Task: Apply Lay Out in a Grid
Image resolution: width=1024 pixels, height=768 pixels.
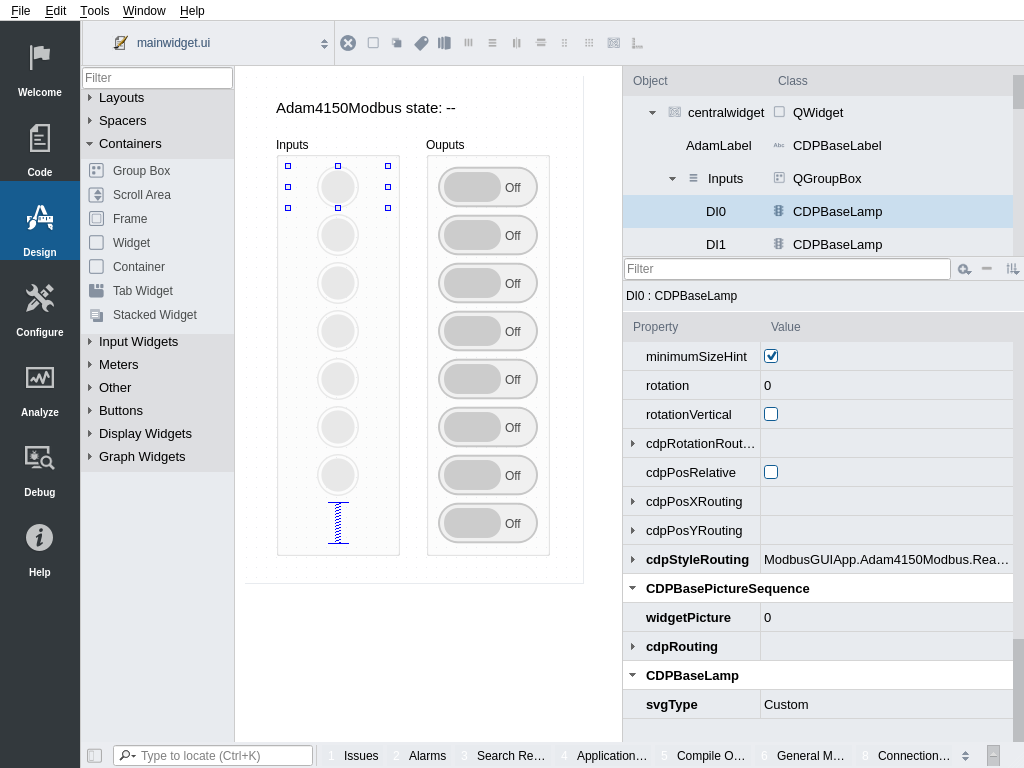Action: pyautogui.click(x=589, y=43)
